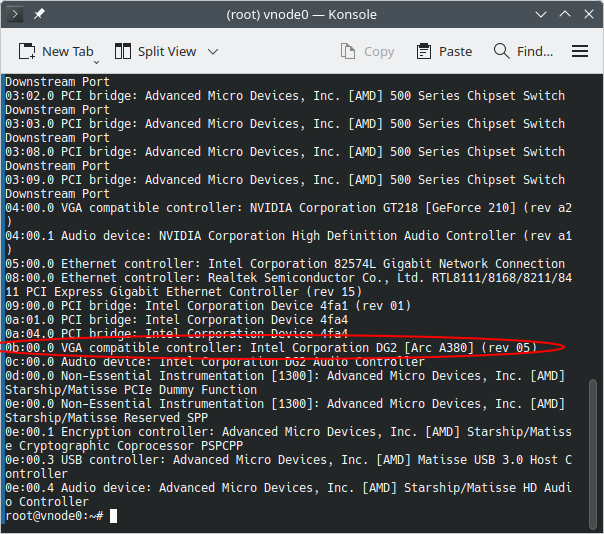Maximize the Konsole window
Image resolution: width=604 pixels, height=534 pixels.
click(x=565, y=14)
